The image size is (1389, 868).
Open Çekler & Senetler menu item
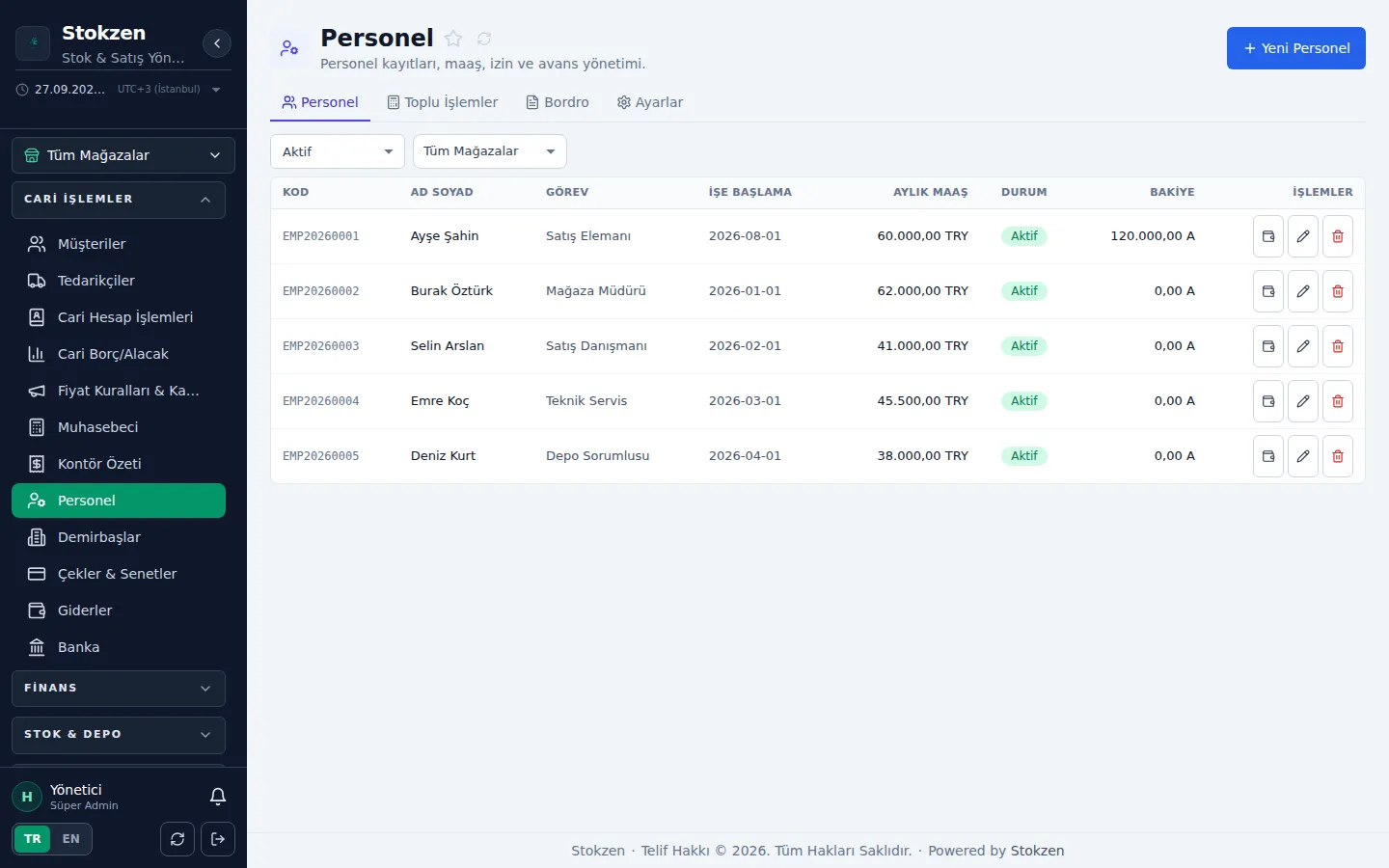119,574
